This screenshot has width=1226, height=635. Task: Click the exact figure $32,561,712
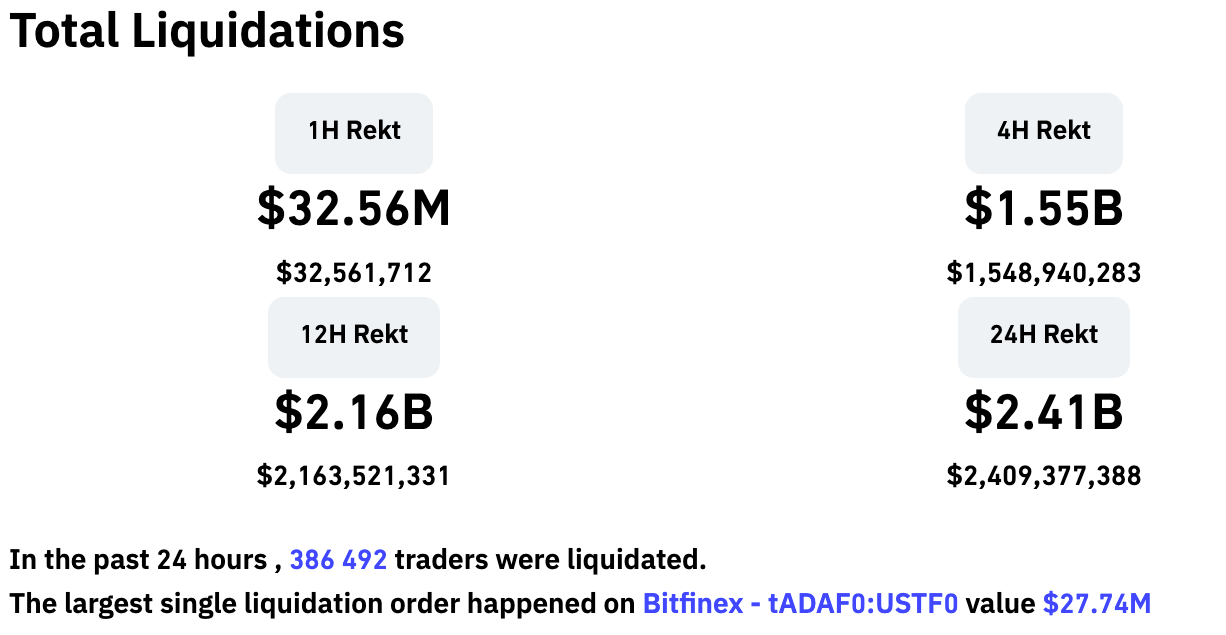tap(354, 272)
